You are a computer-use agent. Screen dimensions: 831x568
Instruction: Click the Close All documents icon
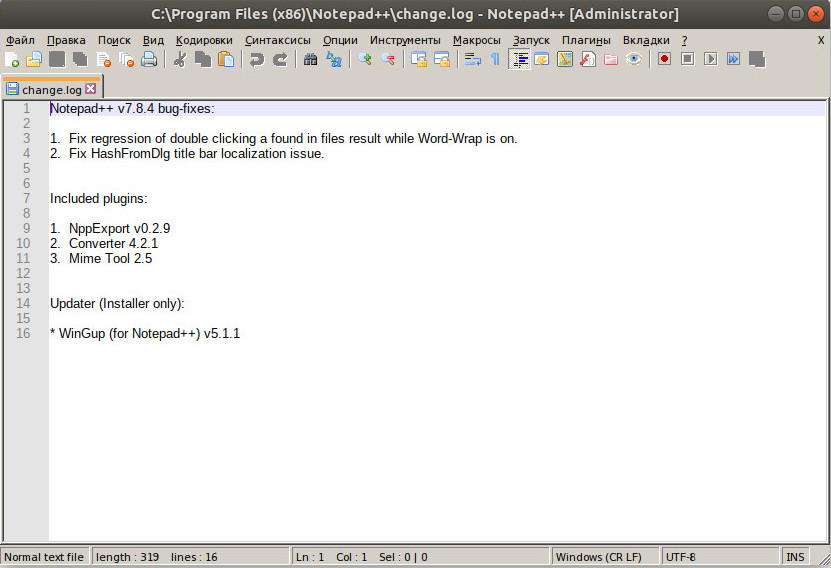126,59
